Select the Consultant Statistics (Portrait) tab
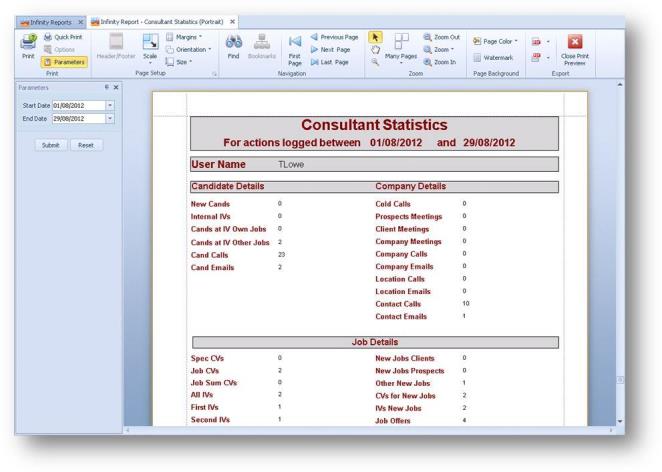This screenshot has width=662, height=472. click(x=165, y=21)
